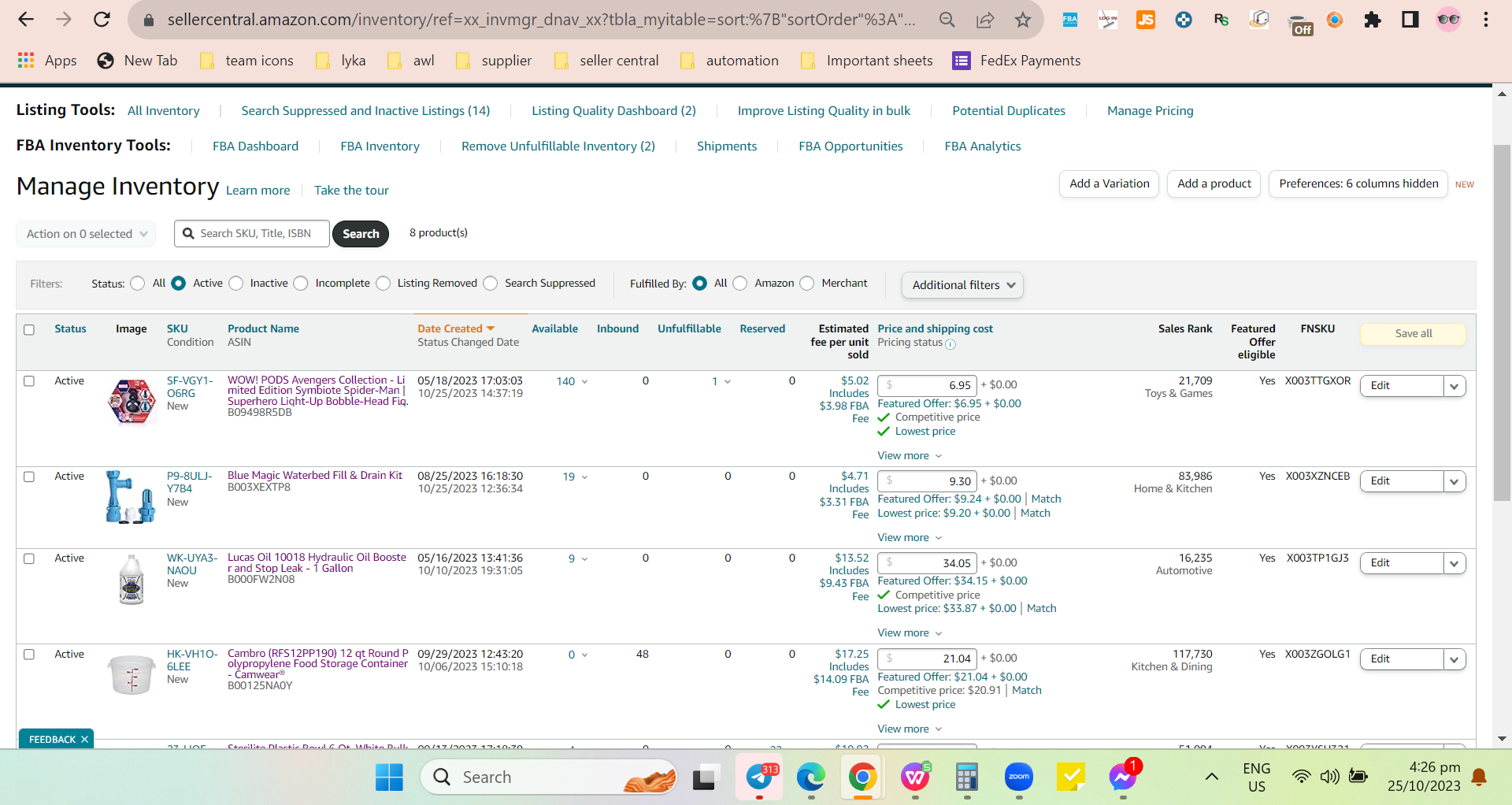Open Edit dropdown arrow for X003XZNCEB row
Viewport: 1512px width, 805px height.
pyautogui.click(x=1454, y=481)
